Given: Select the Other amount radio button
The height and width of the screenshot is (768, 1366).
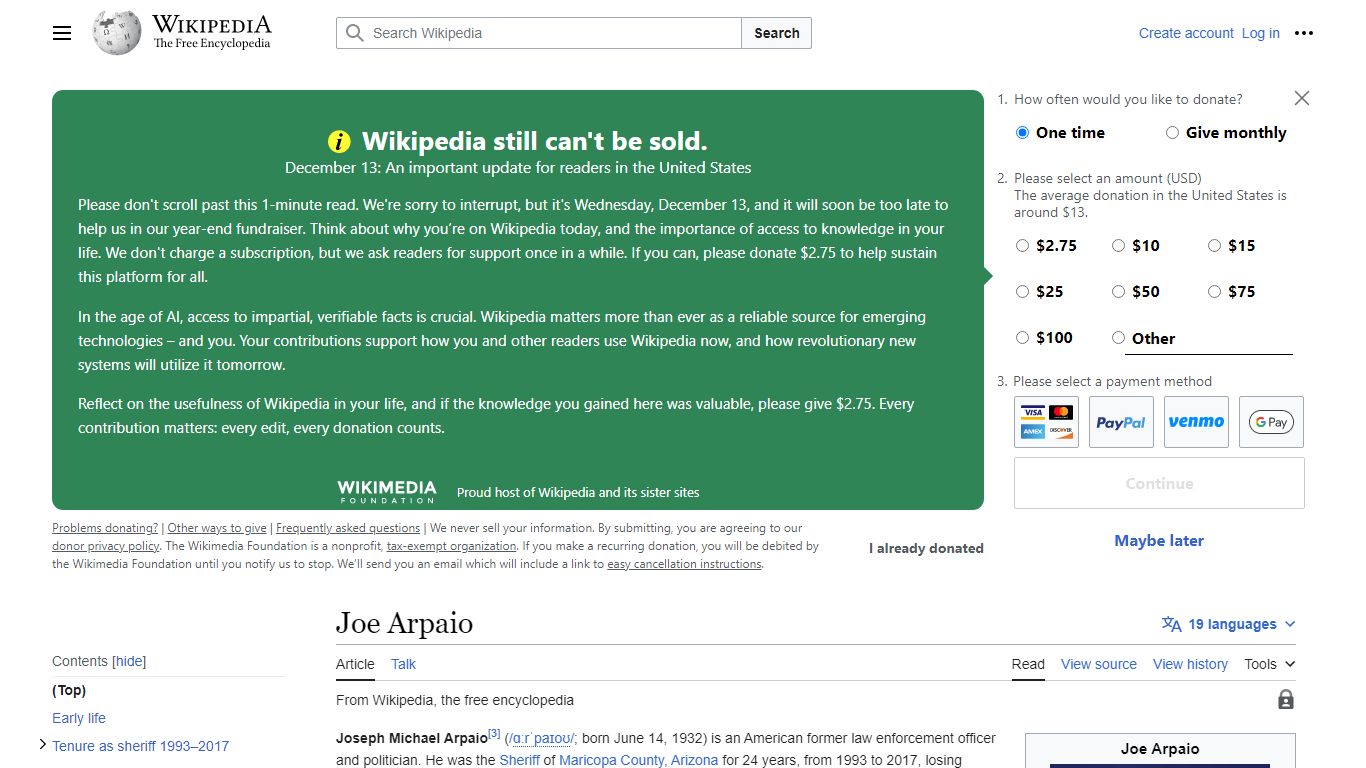Looking at the screenshot, I should (1118, 338).
